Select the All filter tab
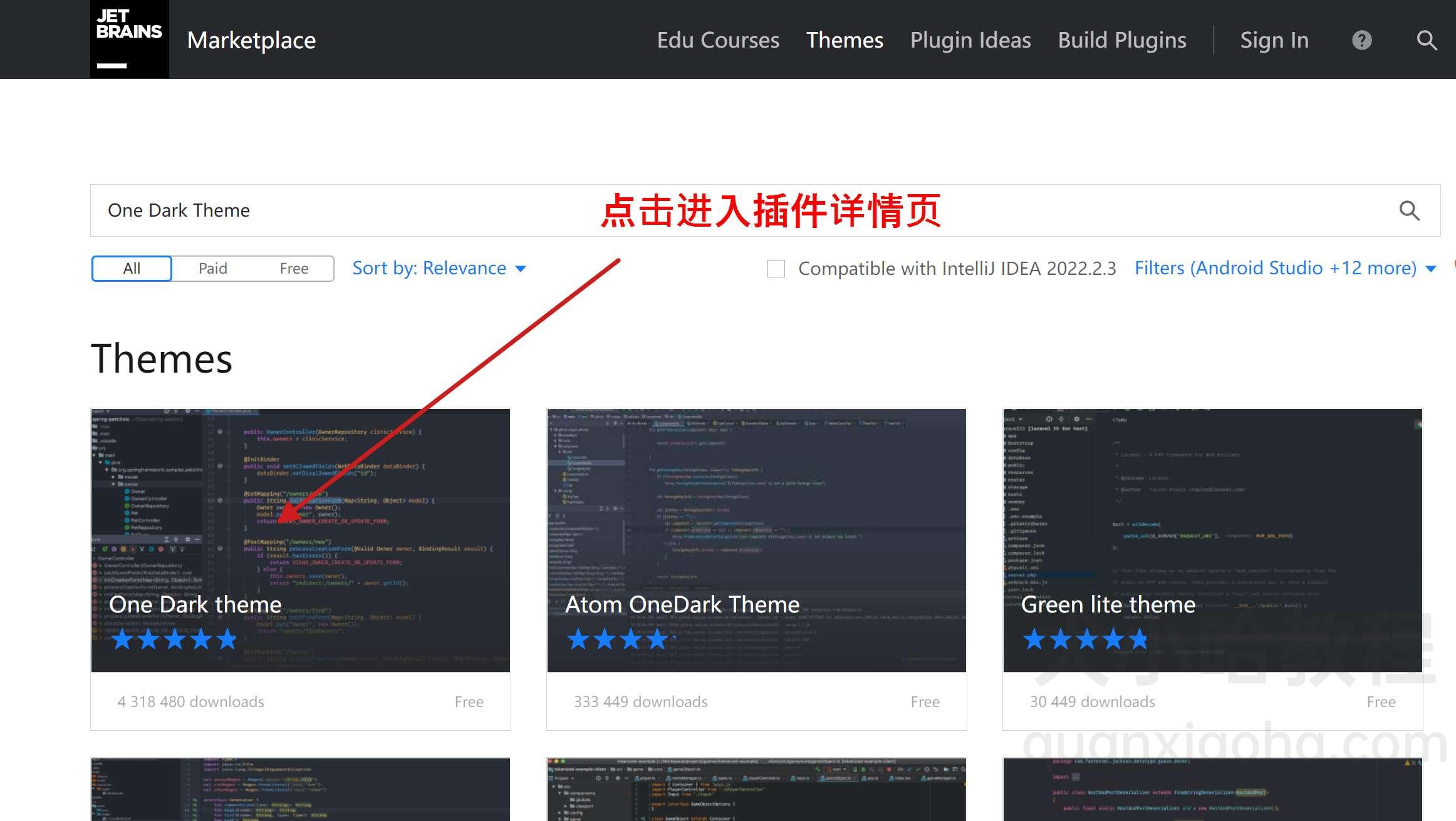 (131, 268)
